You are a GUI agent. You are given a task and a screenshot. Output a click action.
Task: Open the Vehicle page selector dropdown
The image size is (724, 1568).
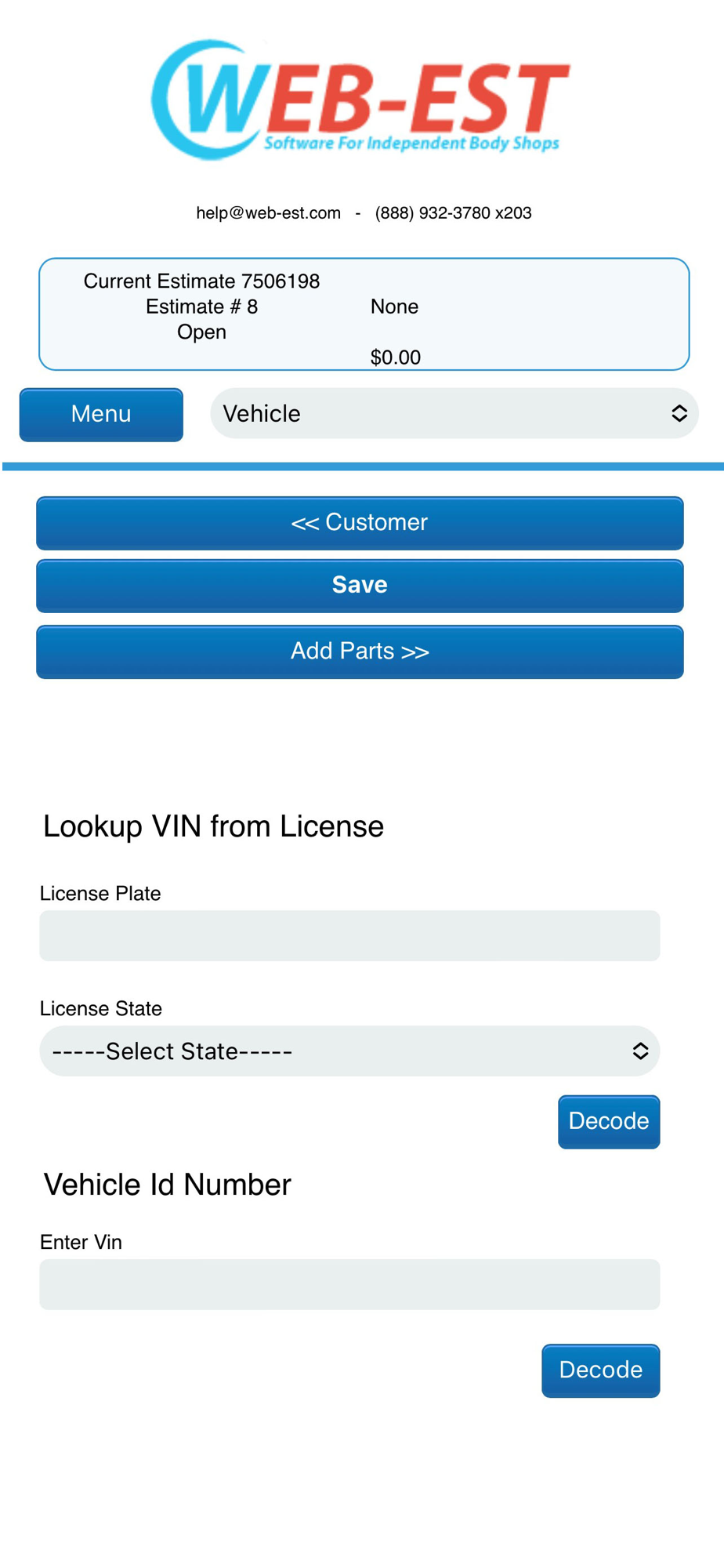tap(454, 414)
